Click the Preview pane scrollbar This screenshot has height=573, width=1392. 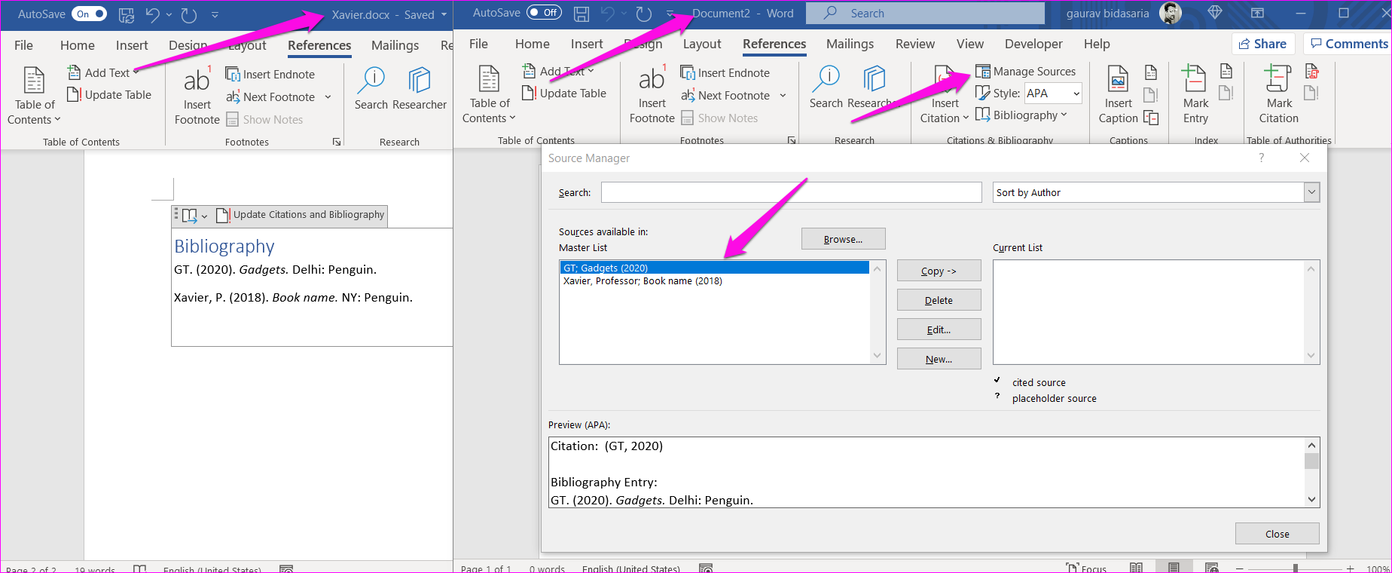coord(1311,472)
